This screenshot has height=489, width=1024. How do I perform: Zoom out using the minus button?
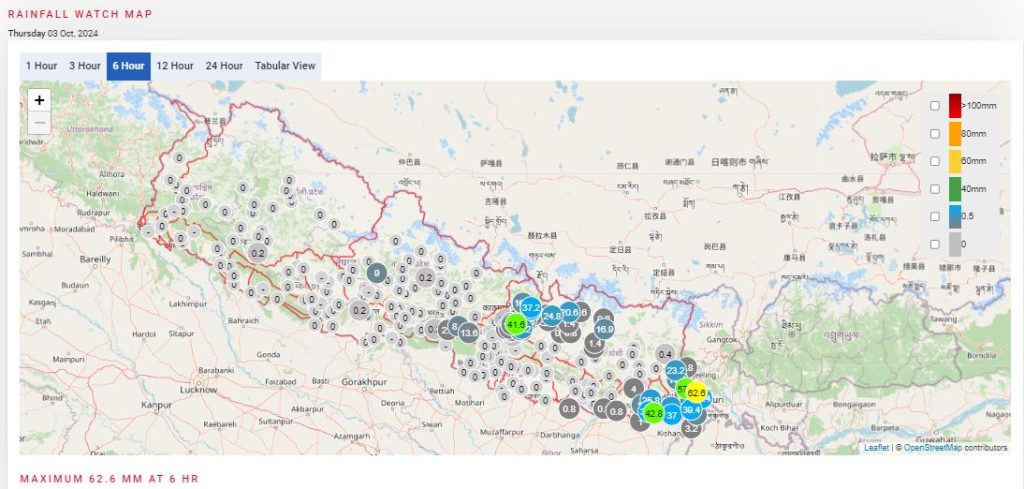(x=39, y=123)
